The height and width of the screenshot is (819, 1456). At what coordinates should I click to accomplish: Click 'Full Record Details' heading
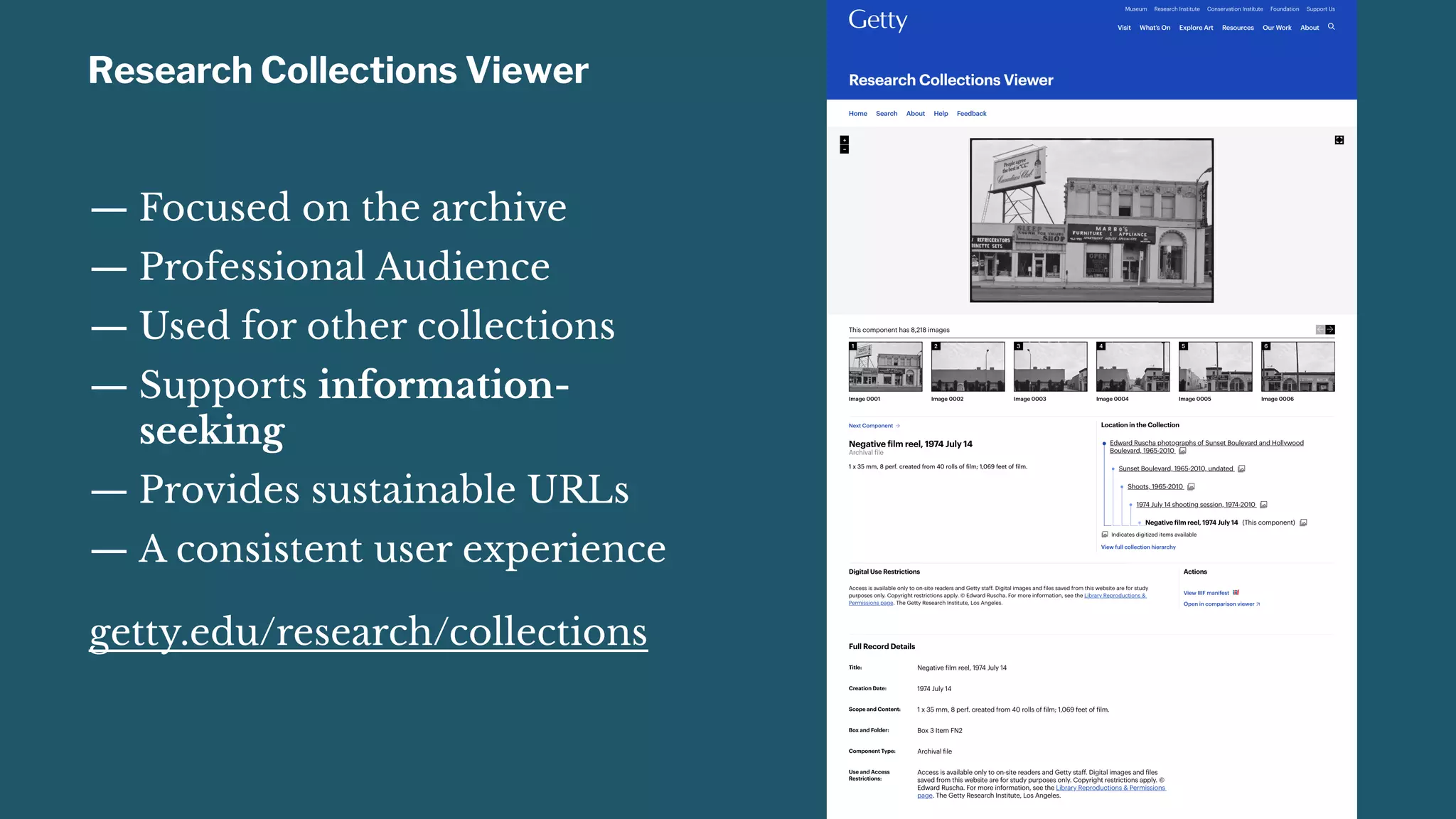pyautogui.click(x=882, y=647)
